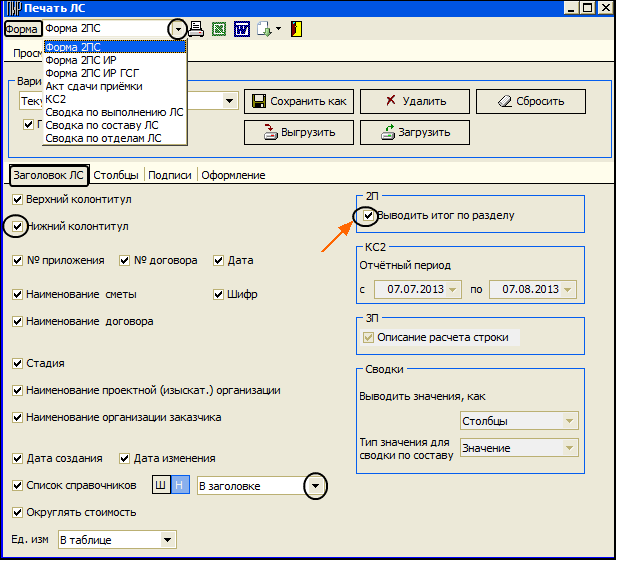Select 'КС2' from the form list
Viewport: 617px width, 561px height.
tap(55, 99)
